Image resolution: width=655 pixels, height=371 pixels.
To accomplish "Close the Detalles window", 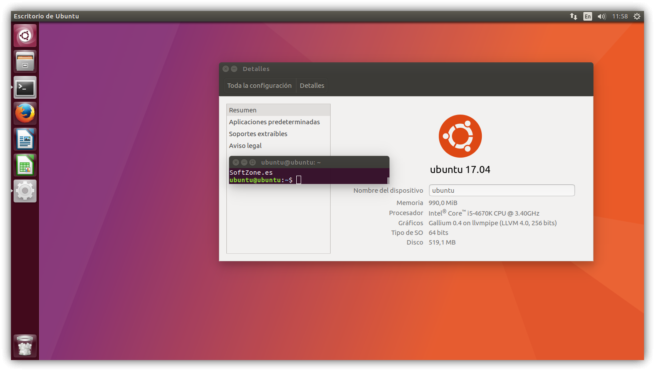I will click(226, 69).
